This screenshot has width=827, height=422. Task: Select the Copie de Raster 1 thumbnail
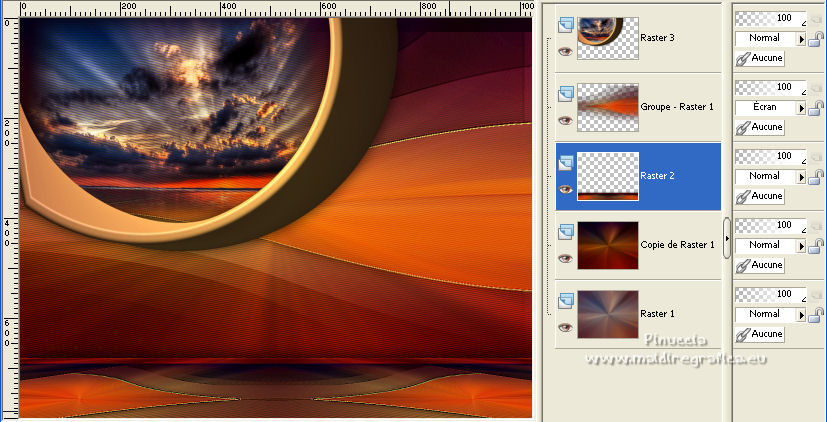(608, 246)
